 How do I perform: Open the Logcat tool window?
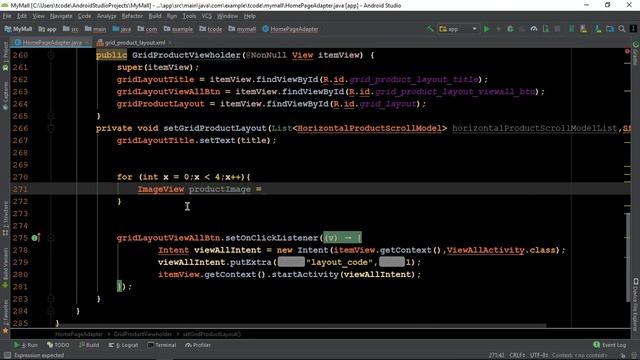click(123, 345)
